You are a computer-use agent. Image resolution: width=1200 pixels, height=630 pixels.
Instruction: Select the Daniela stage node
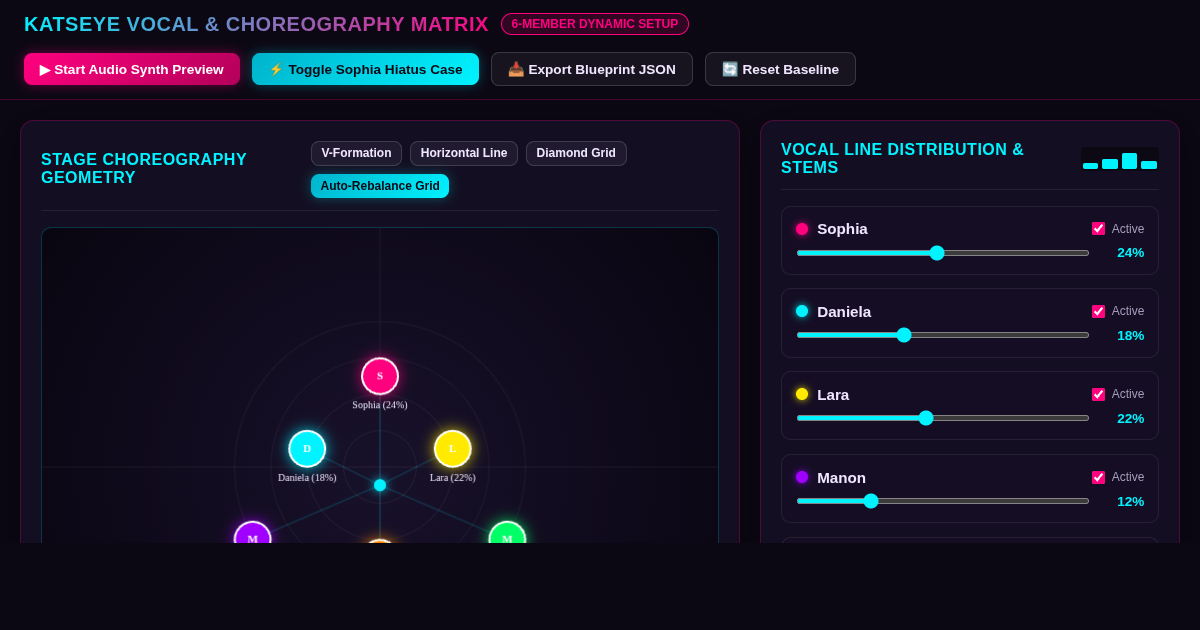pyautogui.click(x=307, y=449)
